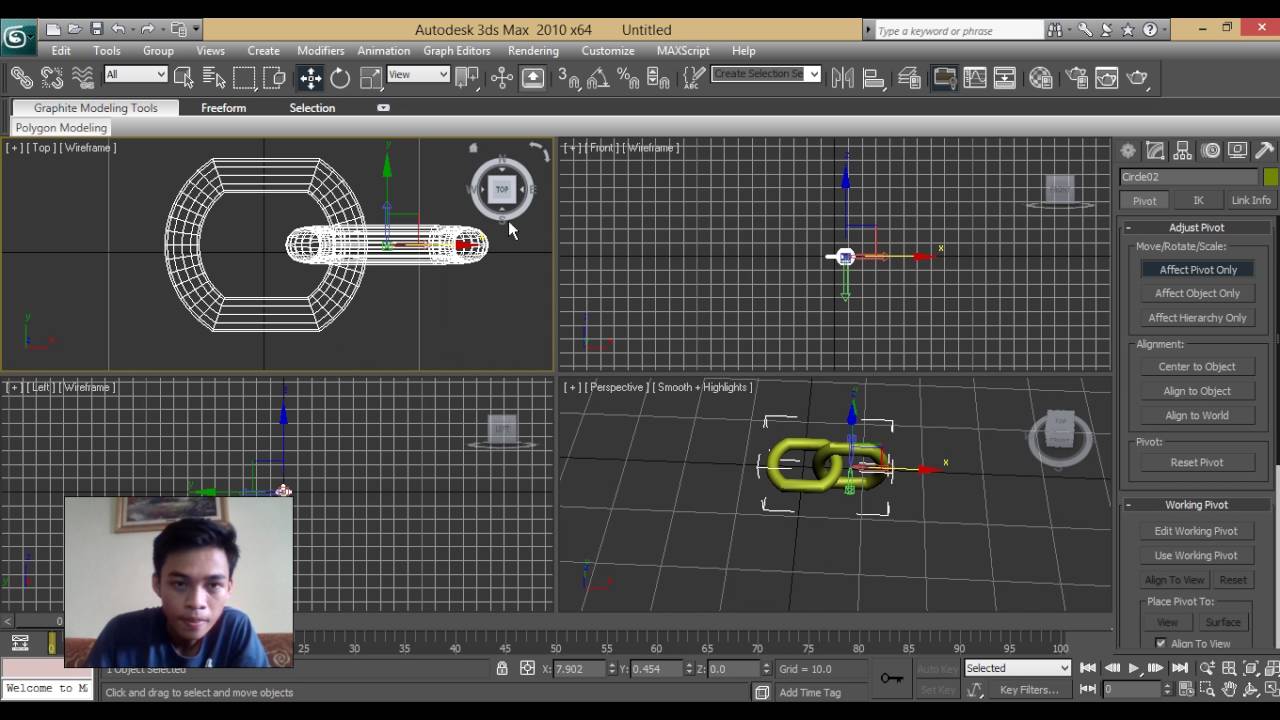1280x720 pixels.
Task: Switch to the Motion command panel
Action: (1211, 151)
